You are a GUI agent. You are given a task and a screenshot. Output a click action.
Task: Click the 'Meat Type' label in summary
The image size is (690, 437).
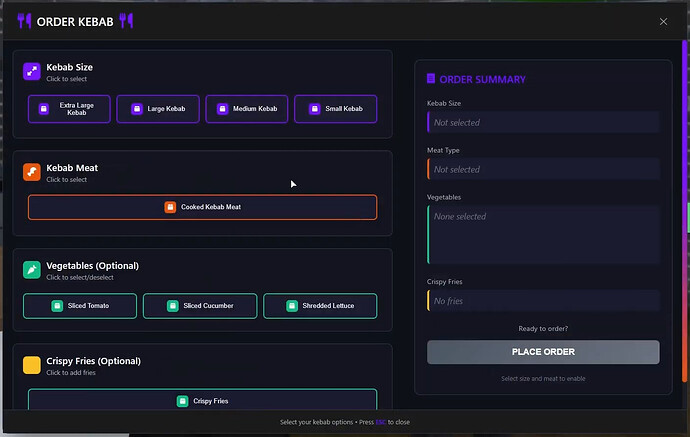tap(443, 150)
